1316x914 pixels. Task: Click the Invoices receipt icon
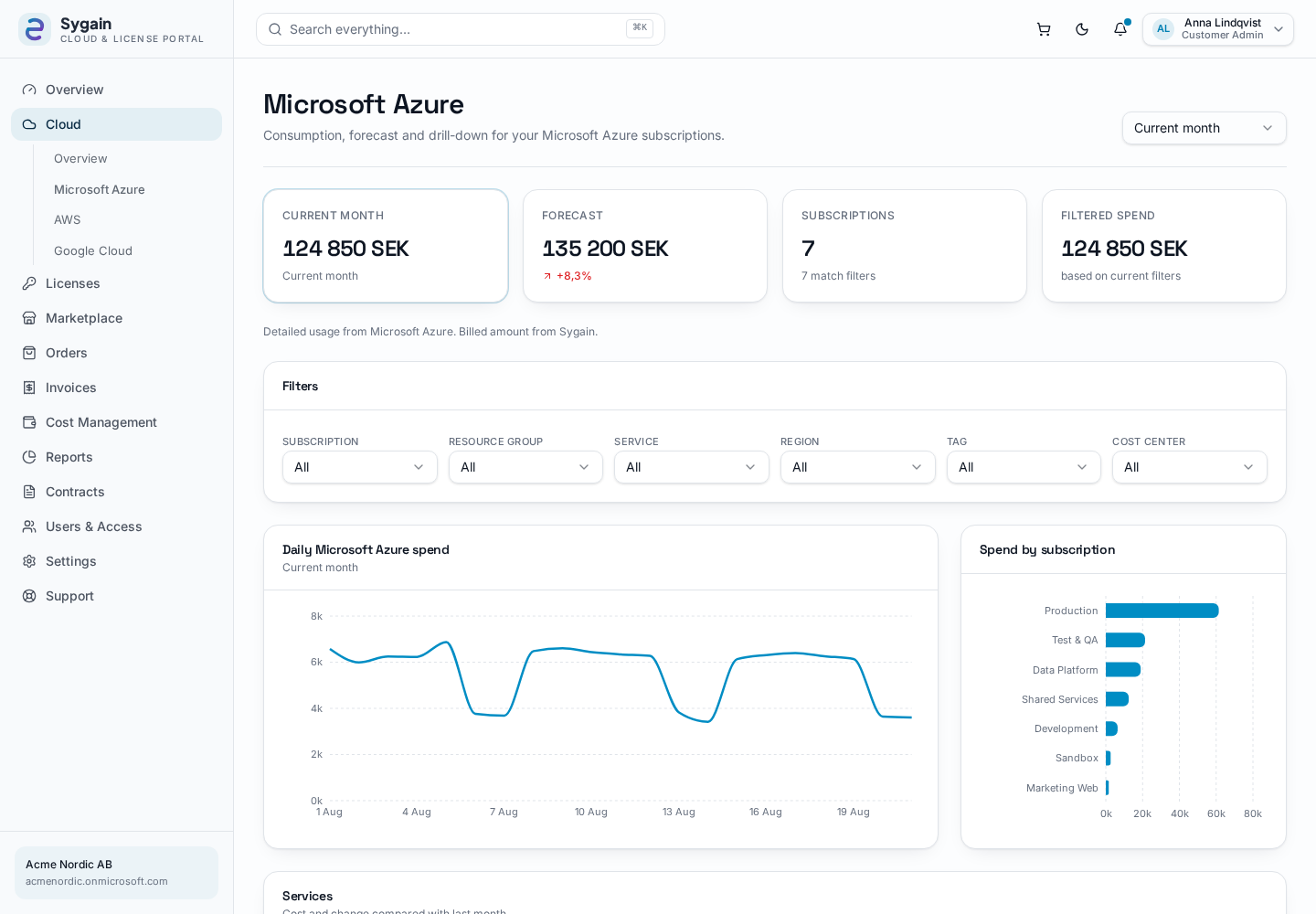[29, 388]
